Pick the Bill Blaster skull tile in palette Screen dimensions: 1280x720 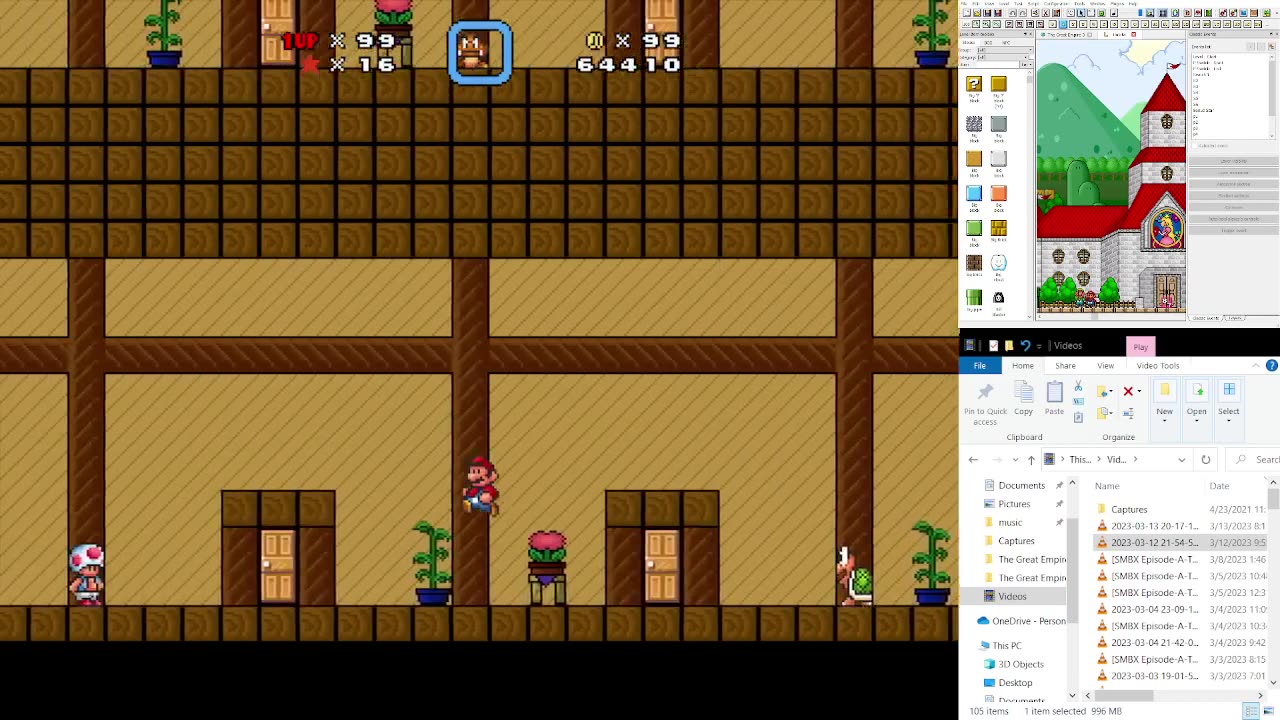click(x=998, y=298)
